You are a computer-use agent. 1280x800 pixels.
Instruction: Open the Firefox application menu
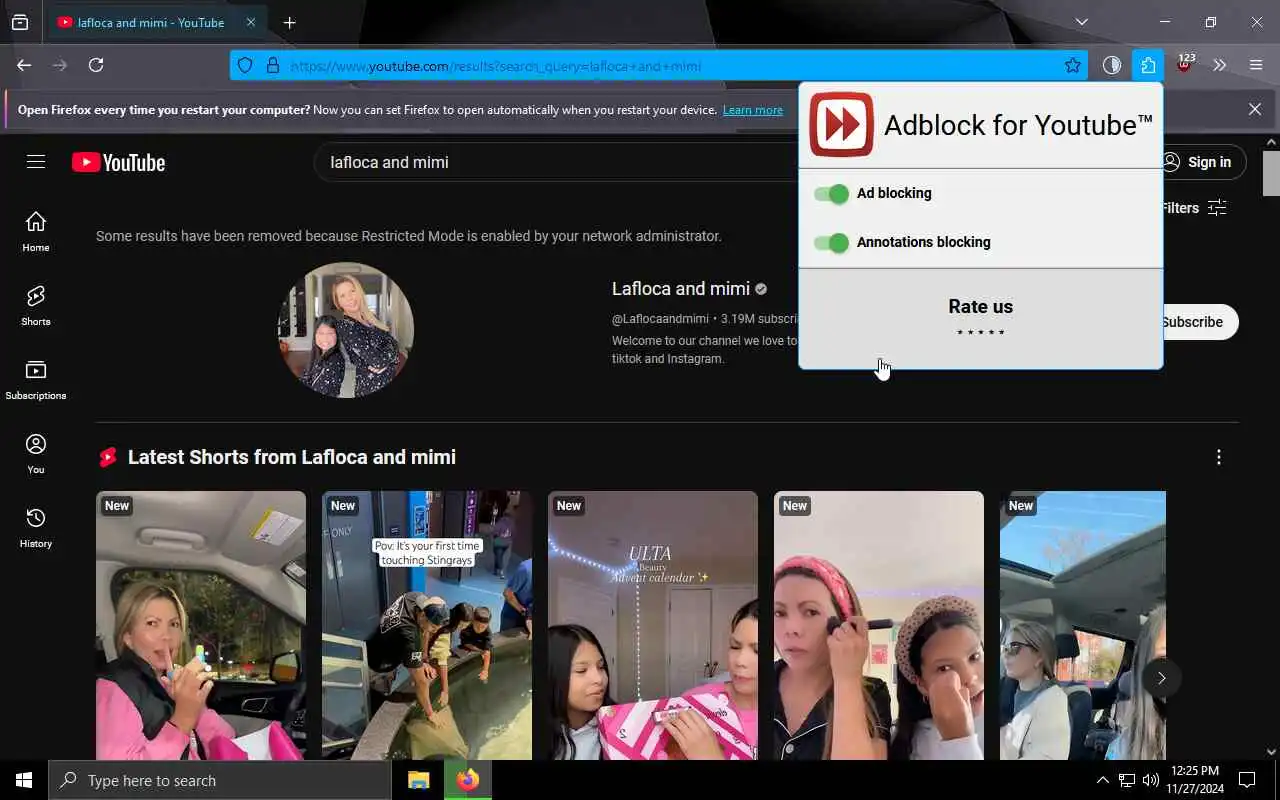pyautogui.click(x=1256, y=65)
